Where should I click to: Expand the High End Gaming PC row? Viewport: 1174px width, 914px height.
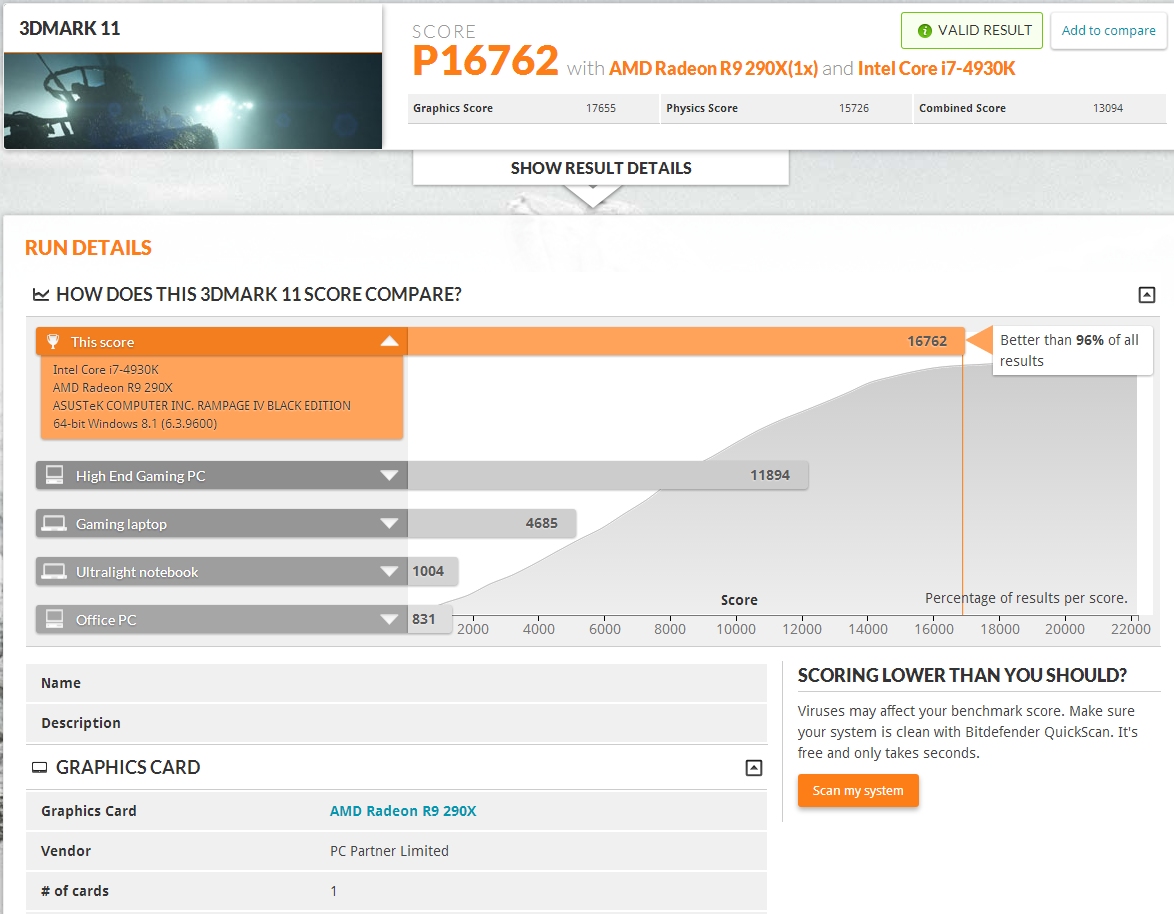(389, 475)
